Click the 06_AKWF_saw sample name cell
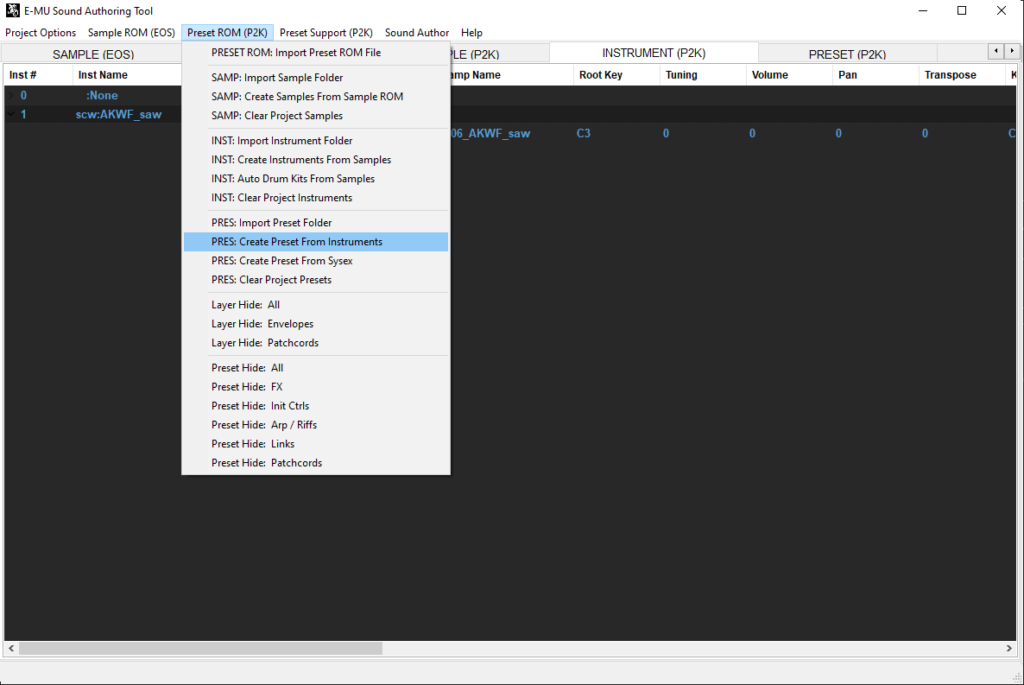Screen dimensions: 1024x685 click(x=490, y=133)
